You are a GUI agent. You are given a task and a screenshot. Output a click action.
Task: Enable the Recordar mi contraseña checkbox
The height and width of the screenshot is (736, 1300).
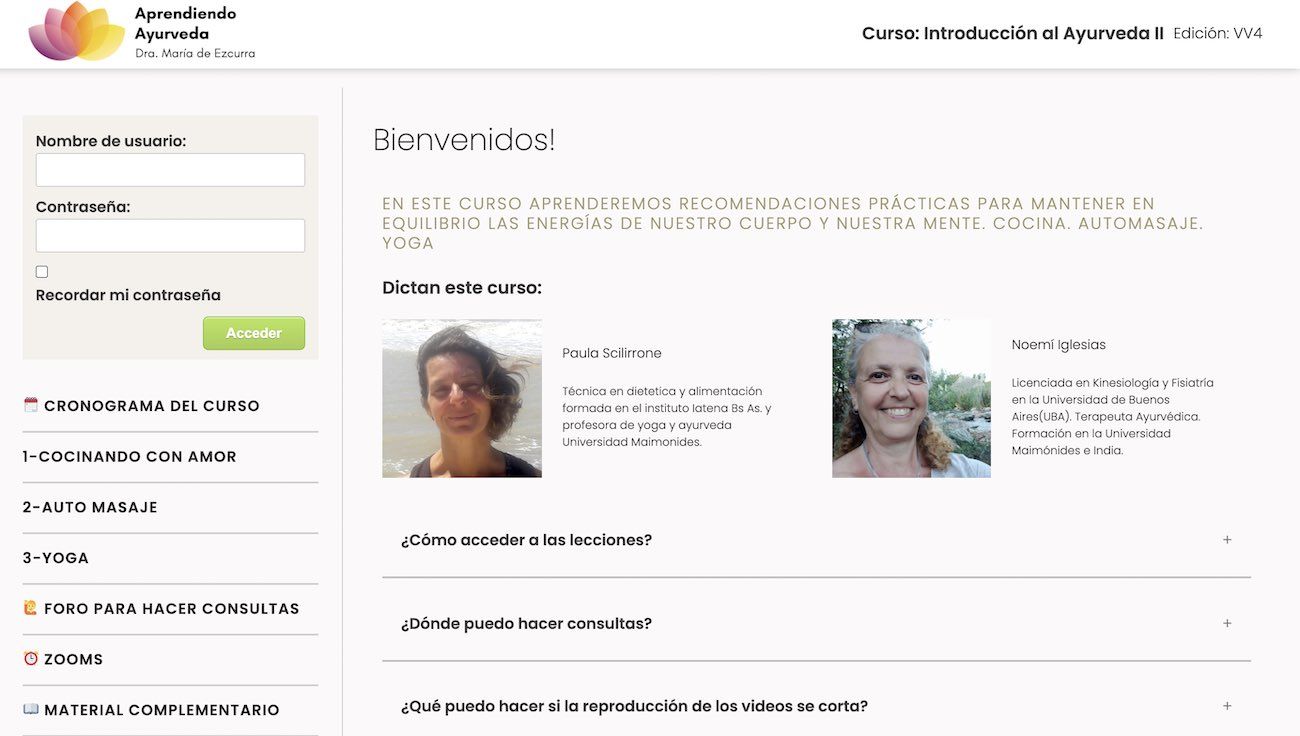[x=42, y=272]
